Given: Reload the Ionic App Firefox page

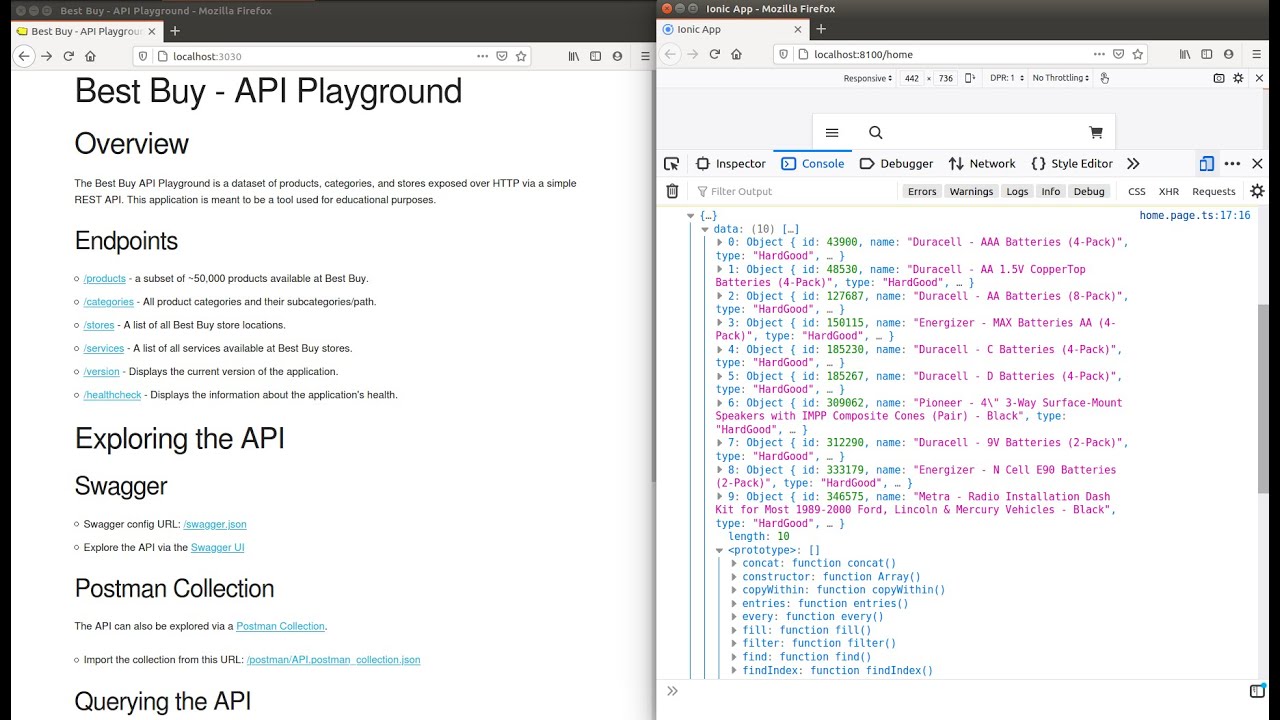Looking at the screenshot, I should [715, 54].
